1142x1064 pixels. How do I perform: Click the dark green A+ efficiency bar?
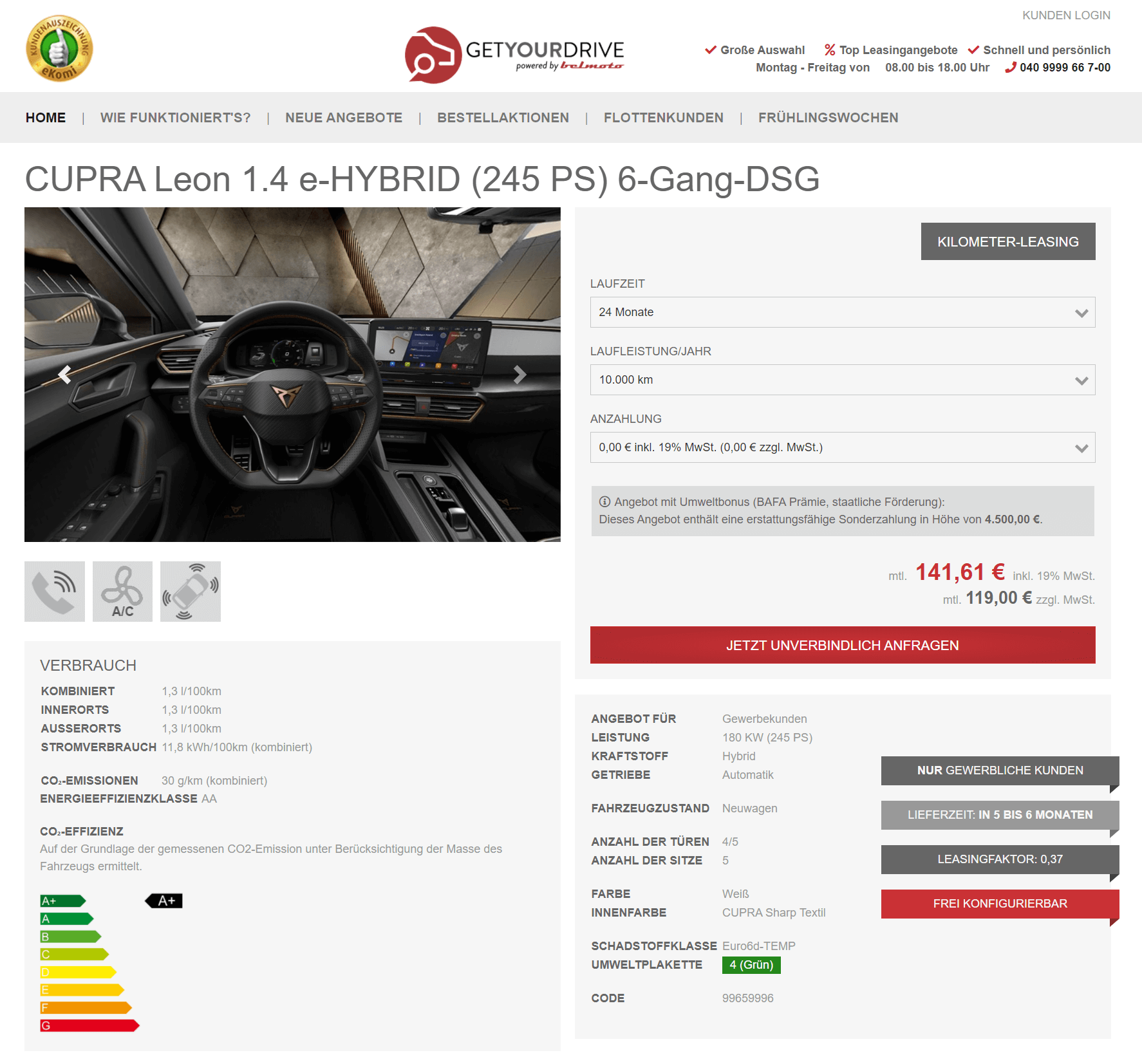click(63, 901)
